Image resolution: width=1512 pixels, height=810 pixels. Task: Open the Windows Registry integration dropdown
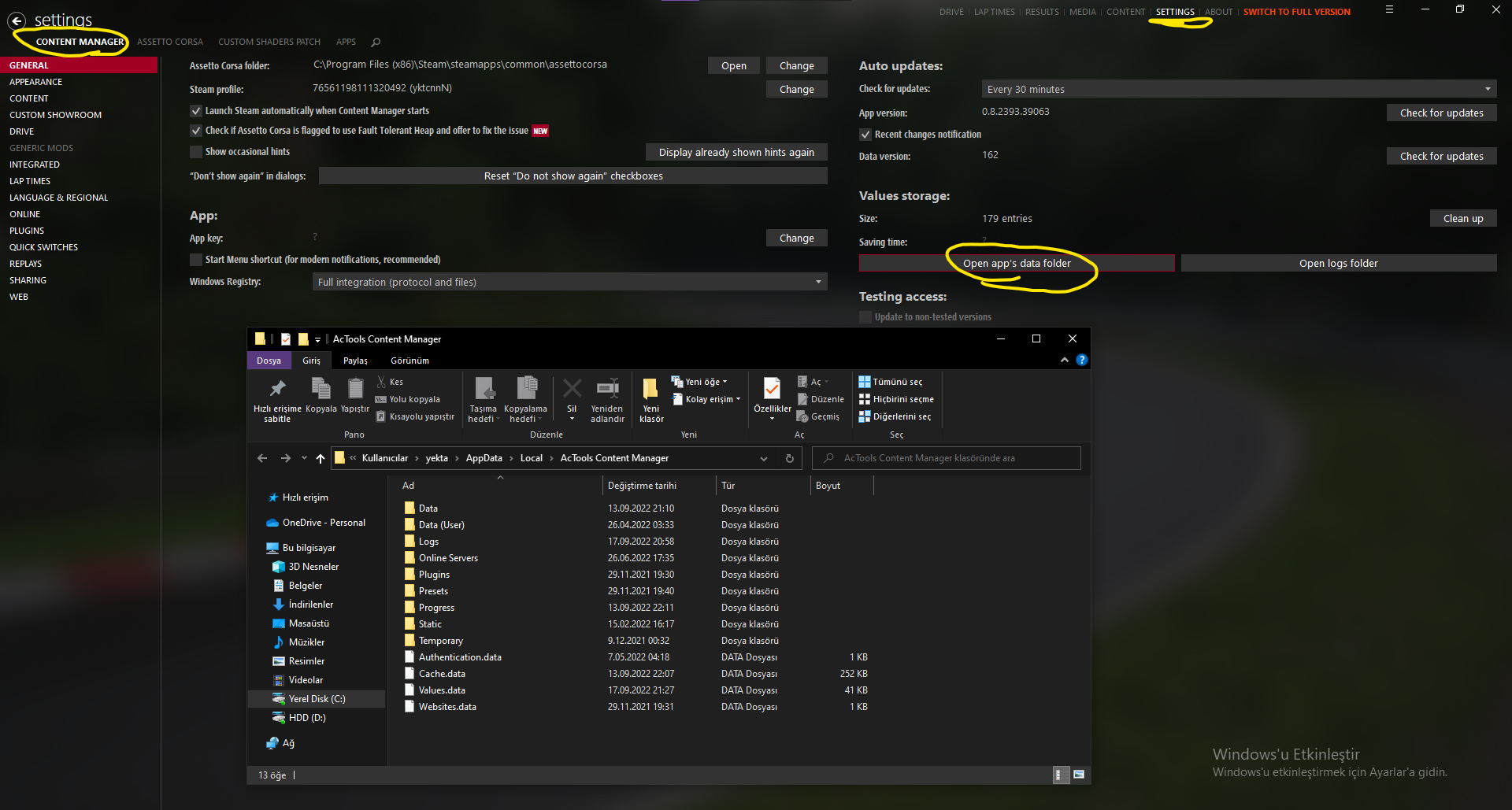pyautogui.click(x=570, y=282)
